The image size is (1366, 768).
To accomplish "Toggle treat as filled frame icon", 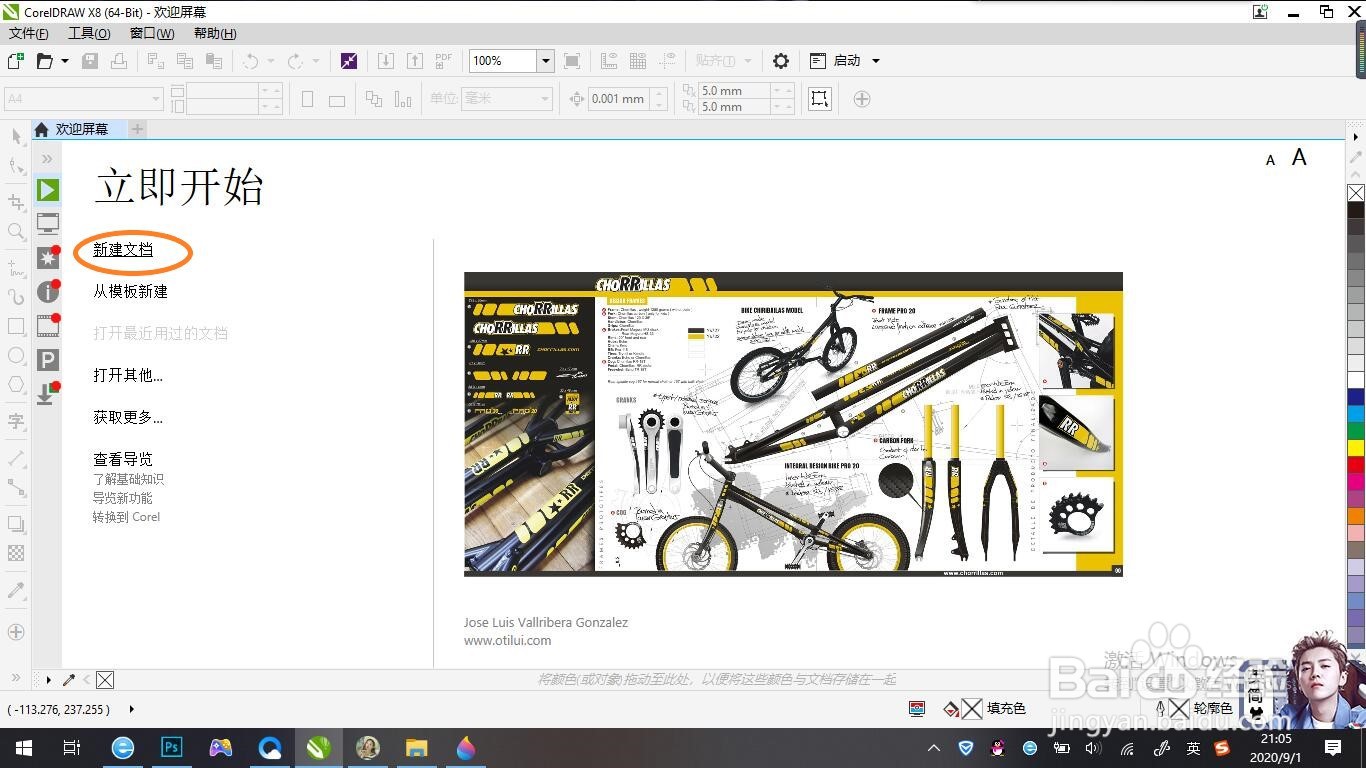I will pos(820,99).
